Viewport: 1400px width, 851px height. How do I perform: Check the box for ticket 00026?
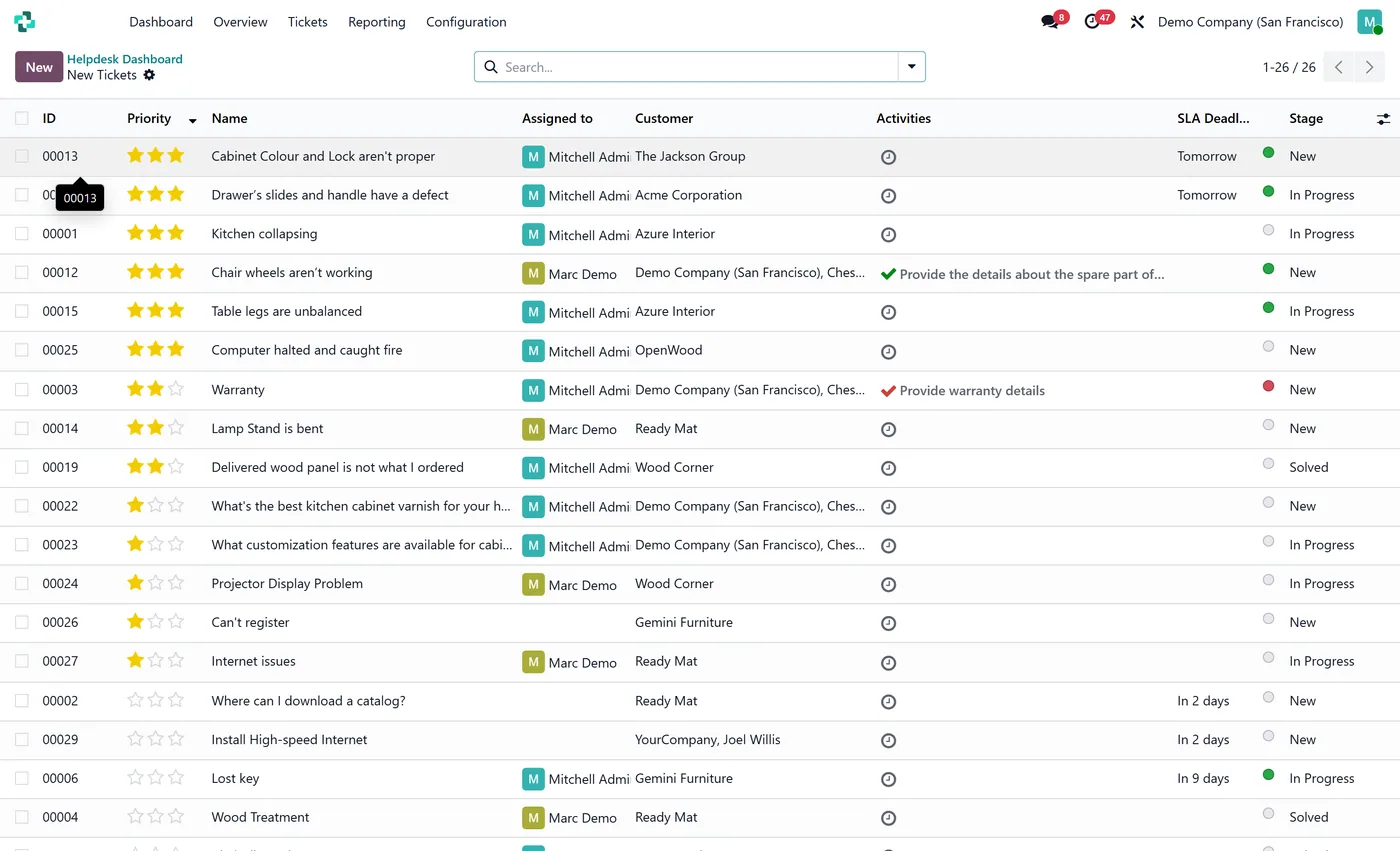point(22,622)
